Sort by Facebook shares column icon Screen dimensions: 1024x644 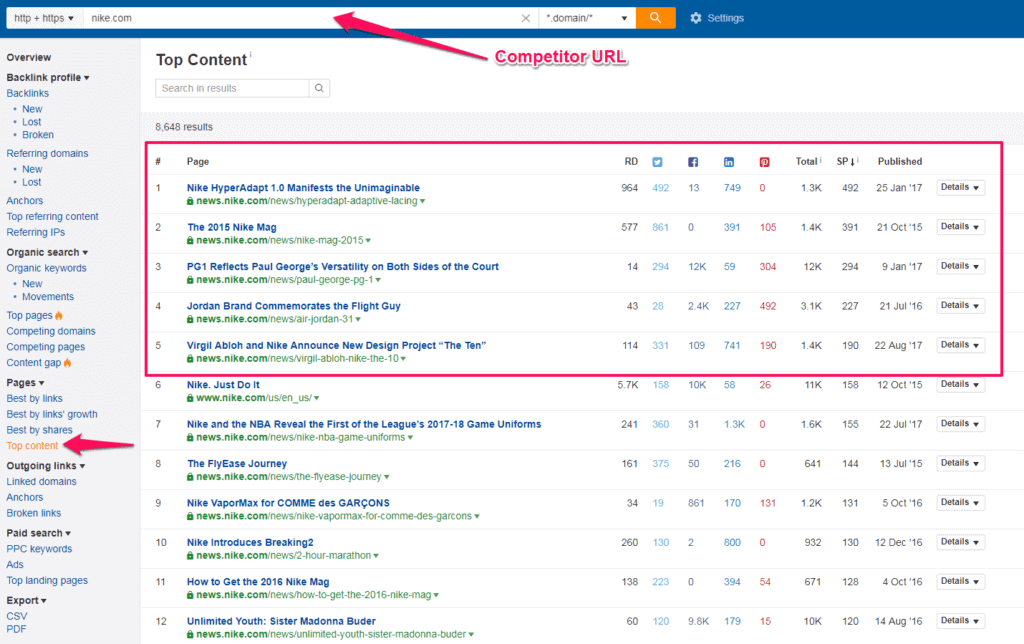coord(693,162)
